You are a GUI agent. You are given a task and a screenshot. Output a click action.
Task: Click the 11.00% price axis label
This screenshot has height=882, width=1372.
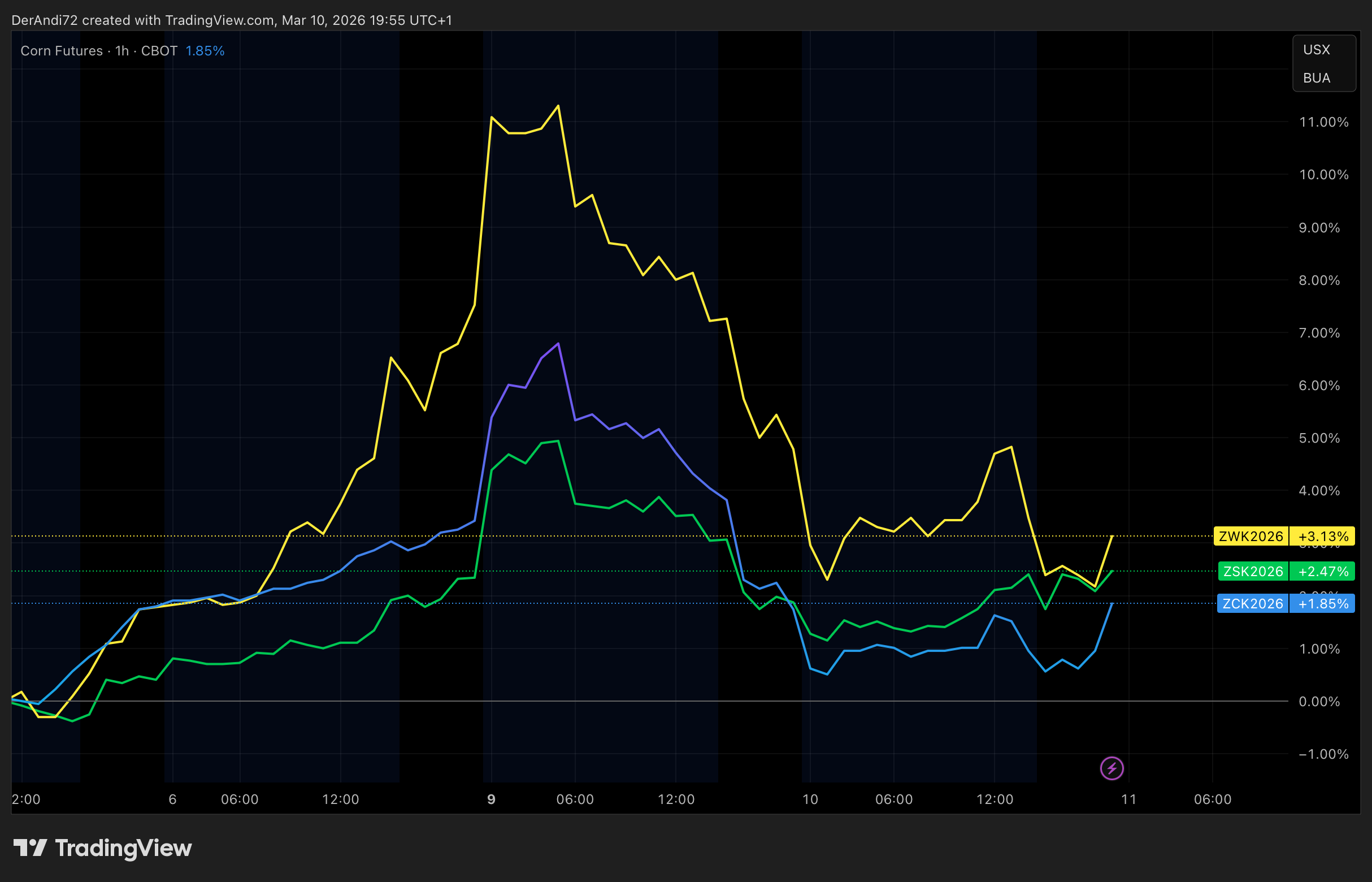point(1323,122)
